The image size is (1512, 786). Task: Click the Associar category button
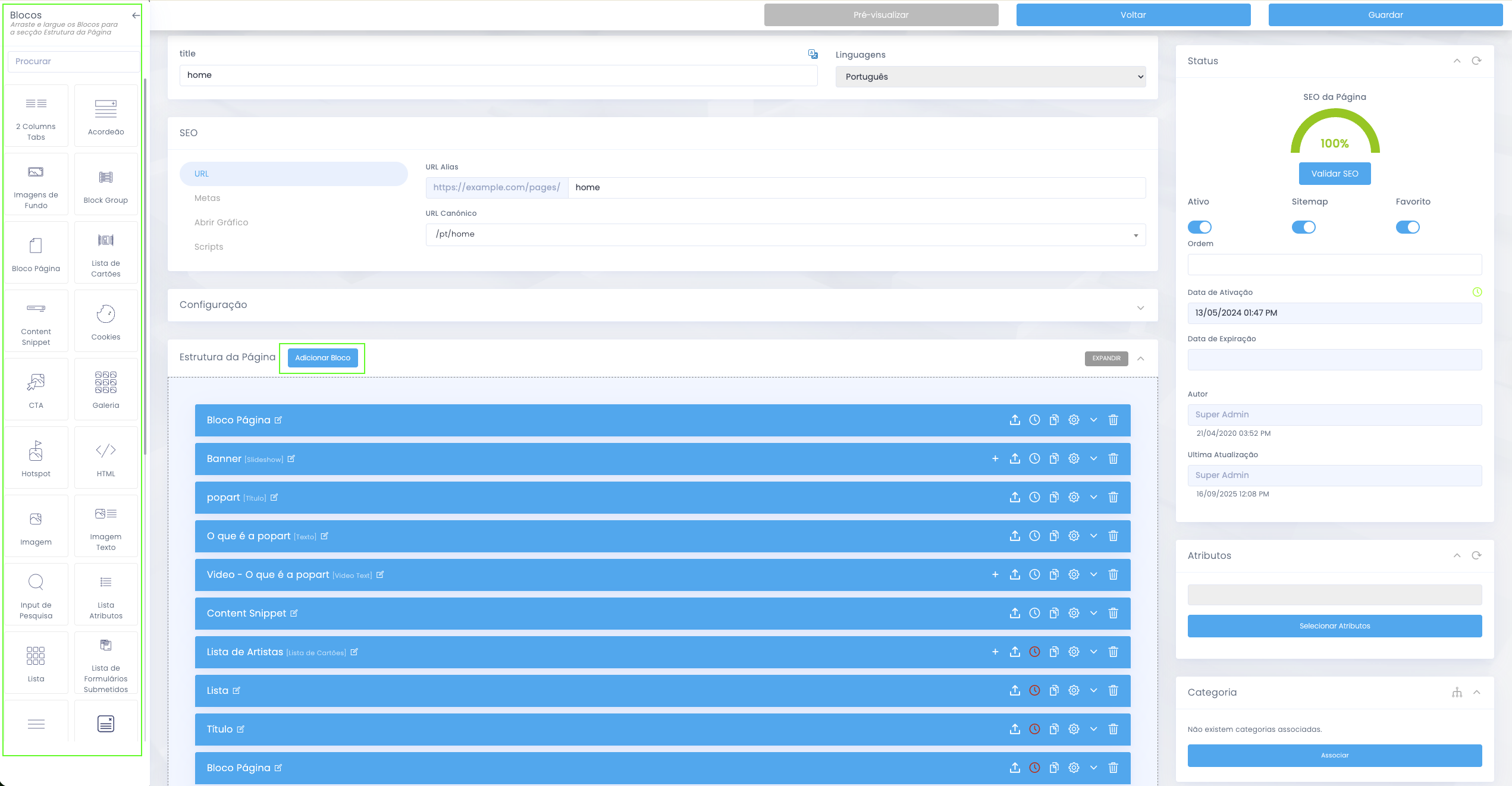click(1335, 756)
